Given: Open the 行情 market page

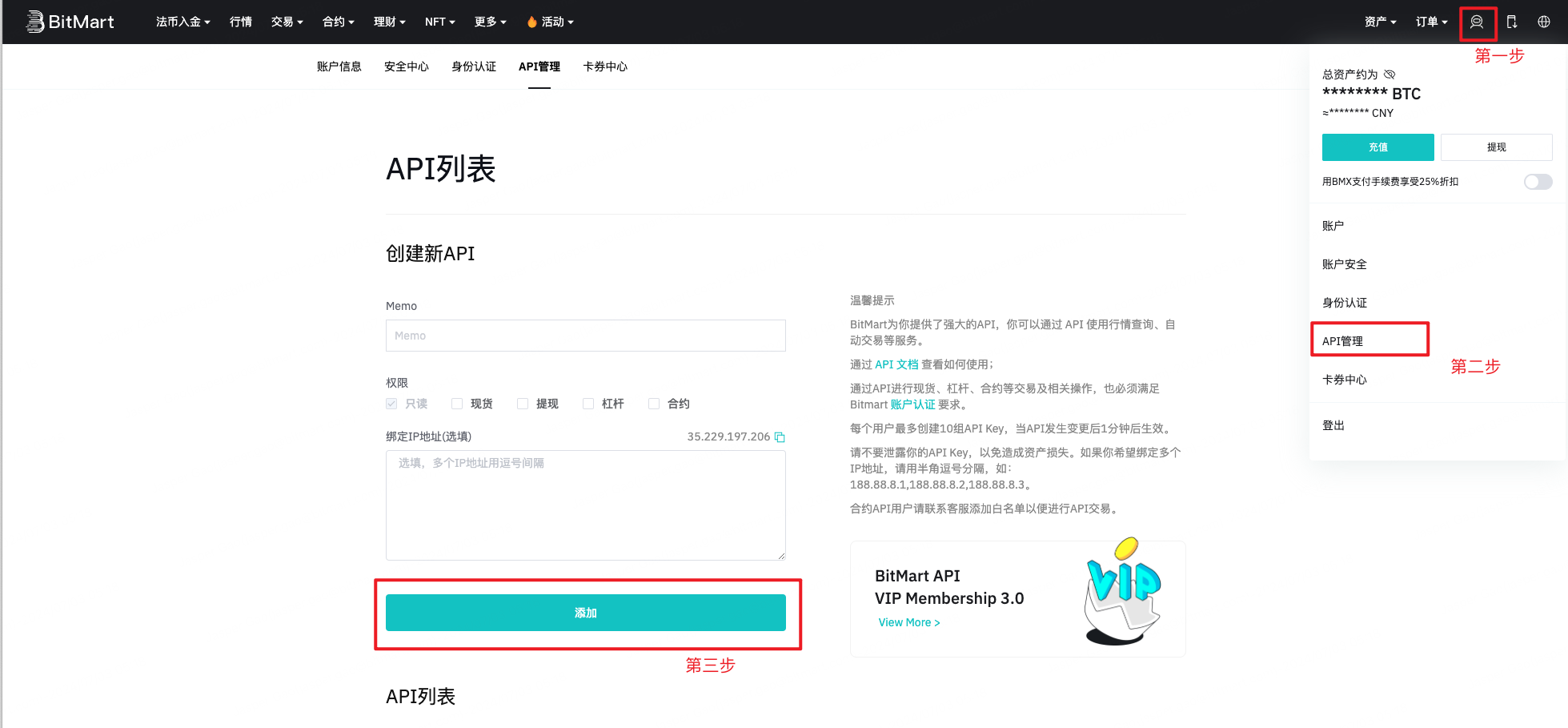Looking at the screenshot, I should [240, 22].
